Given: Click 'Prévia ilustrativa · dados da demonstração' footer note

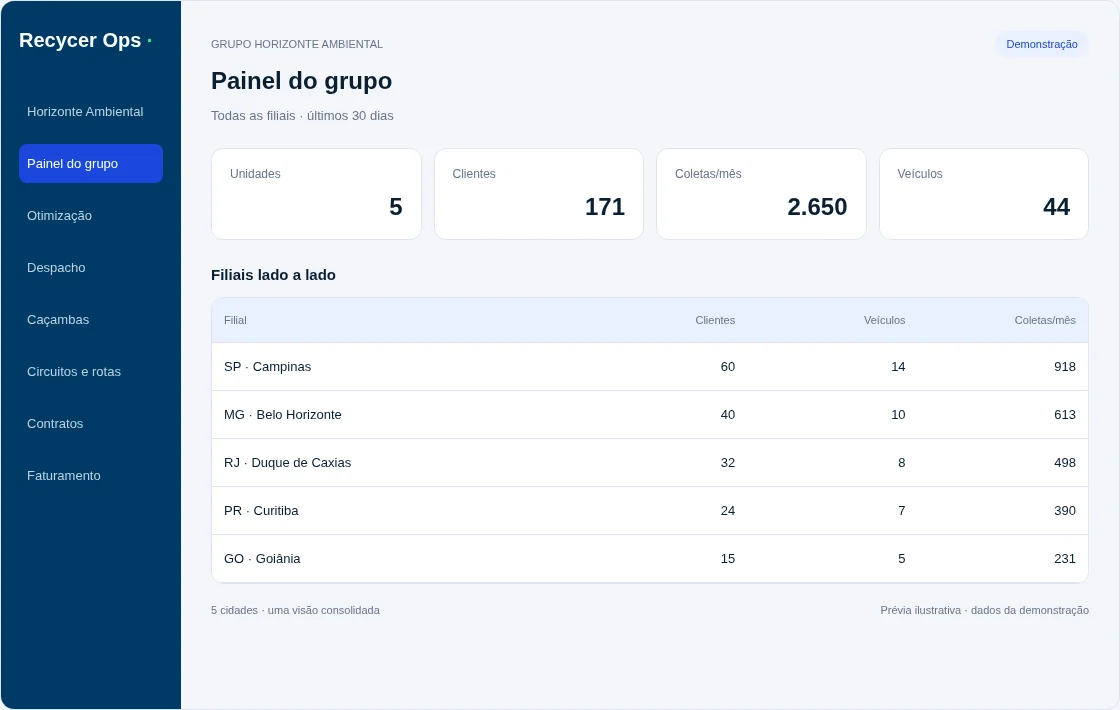Looking at the screenshot, I should point(984,611).
